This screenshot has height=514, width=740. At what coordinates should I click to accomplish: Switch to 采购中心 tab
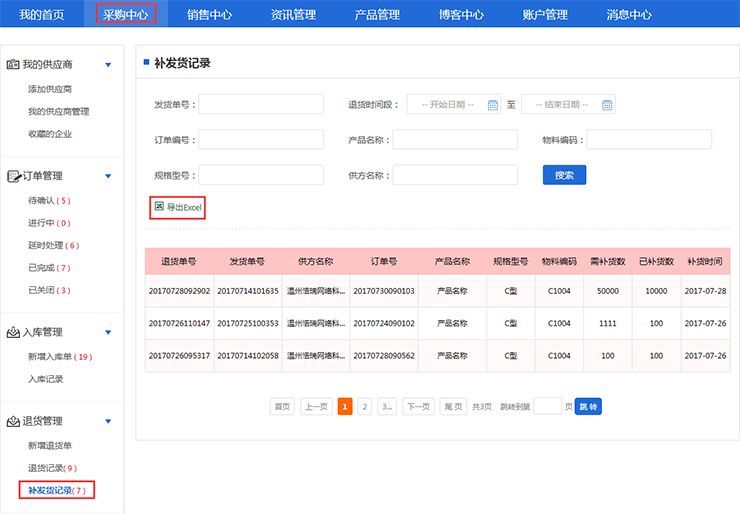click(126, 14)
